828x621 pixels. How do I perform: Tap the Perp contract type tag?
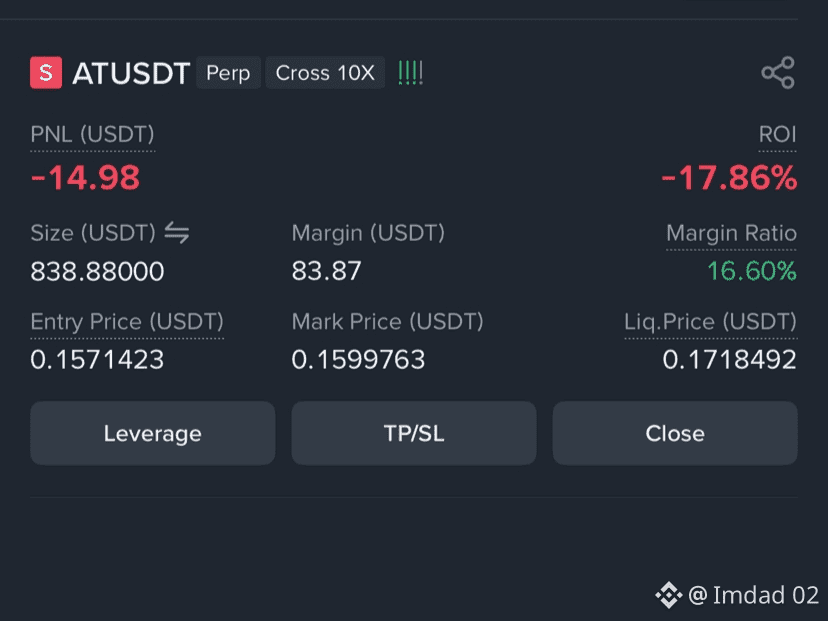228,73
